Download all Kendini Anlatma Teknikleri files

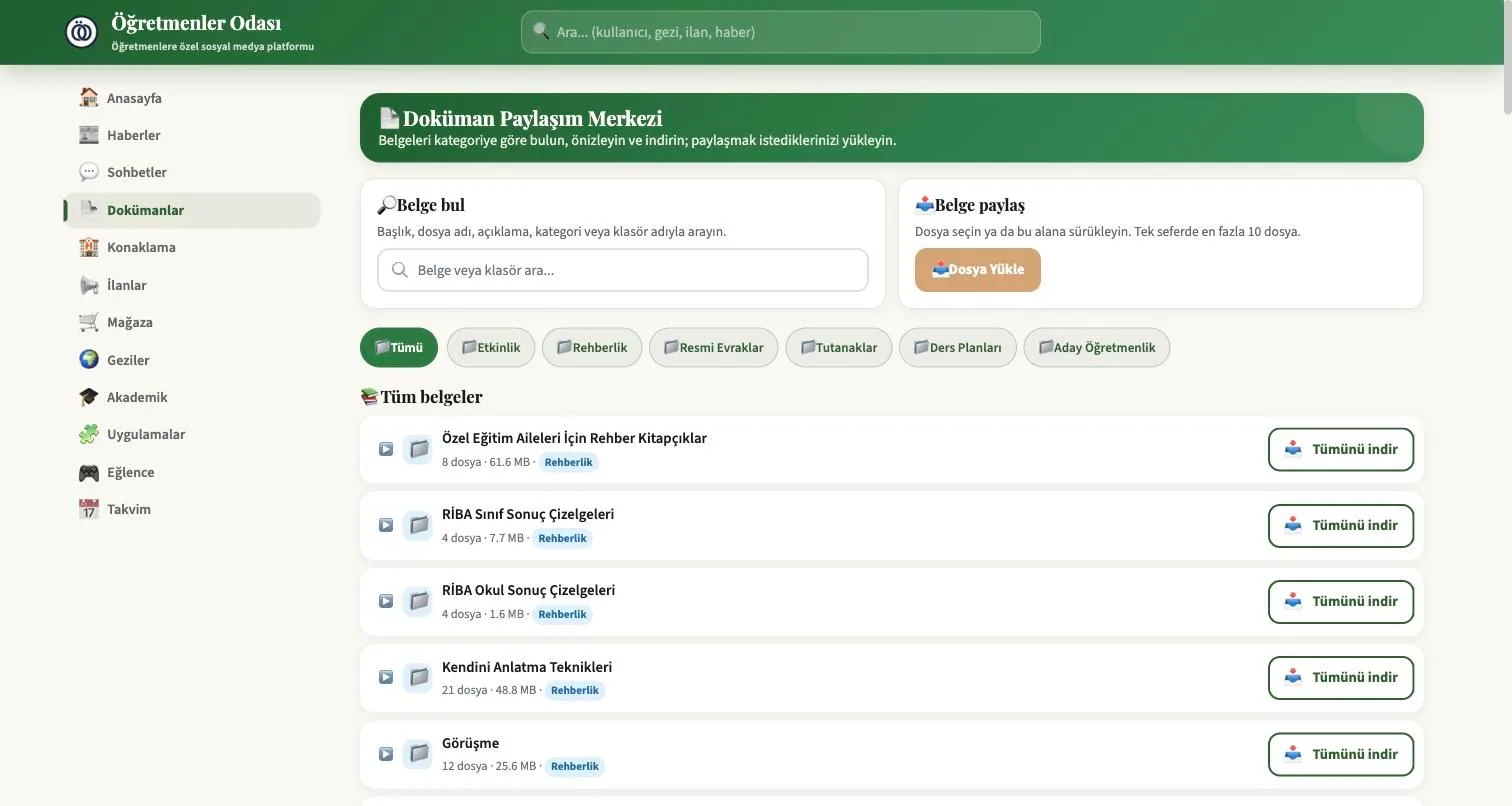[1341, 677]
